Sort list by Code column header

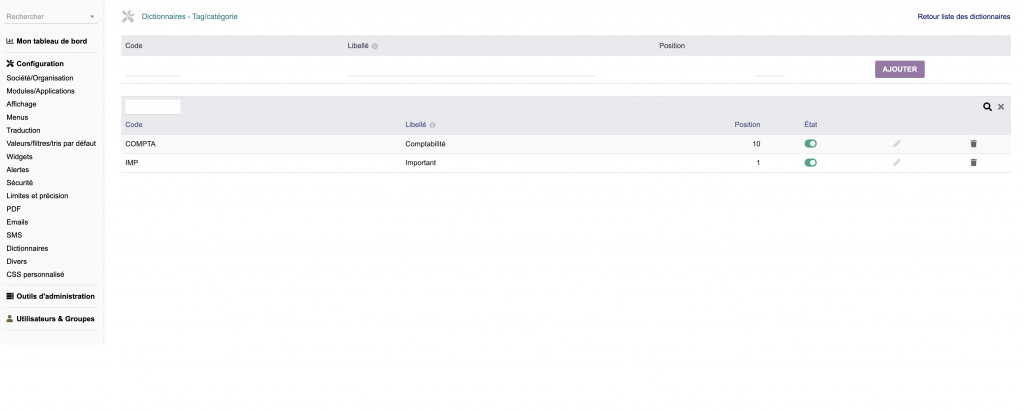point(134,125)
